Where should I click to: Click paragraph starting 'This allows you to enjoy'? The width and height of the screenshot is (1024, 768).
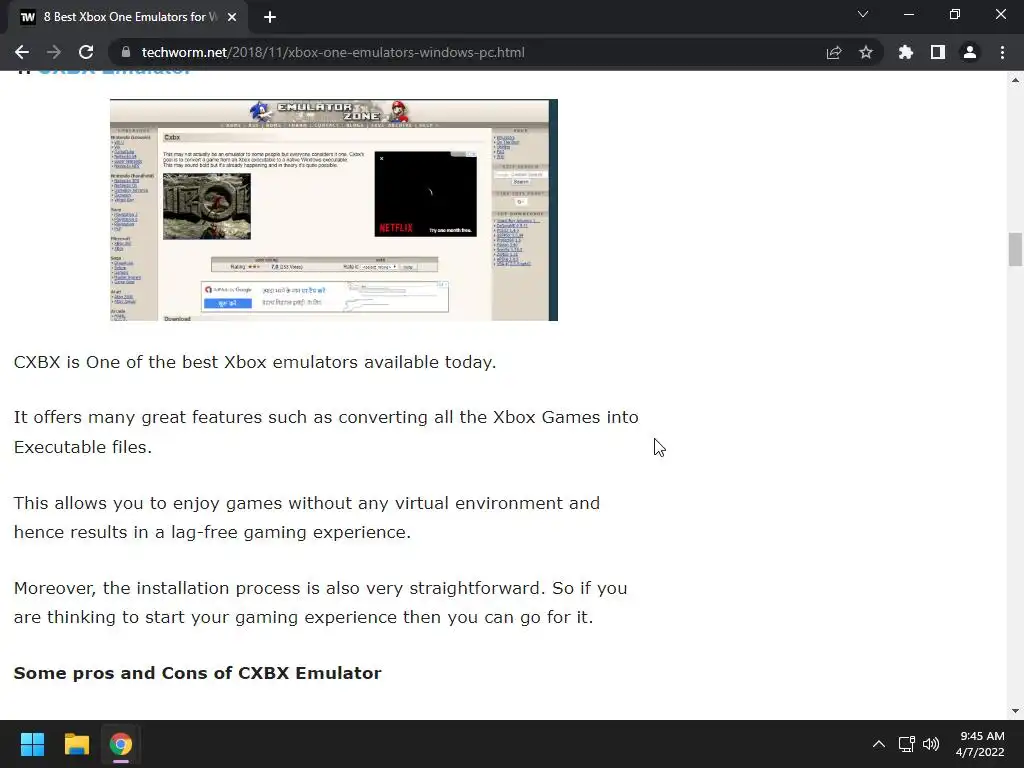(307, 517)
